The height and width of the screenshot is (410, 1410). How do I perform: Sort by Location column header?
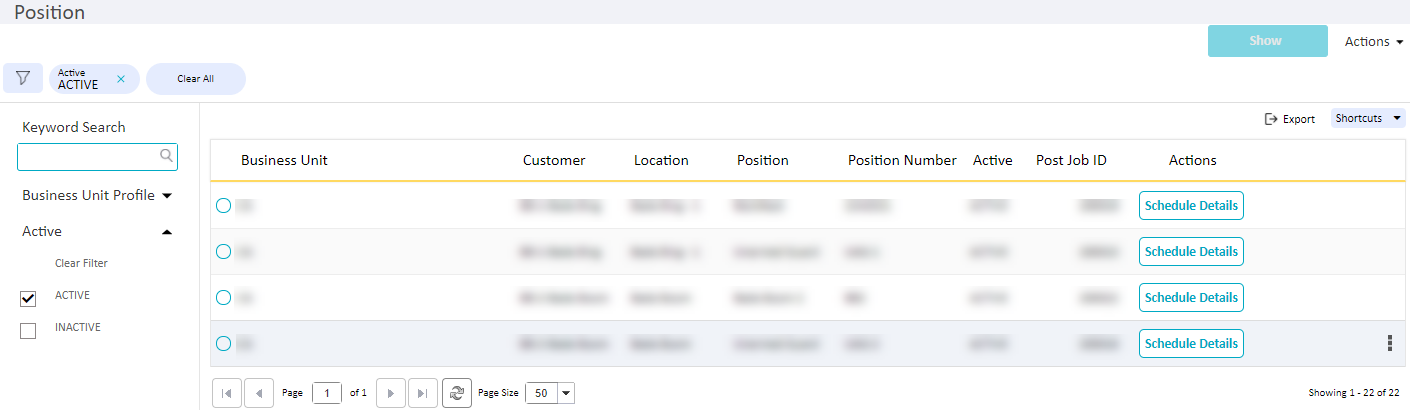[661, 160]
